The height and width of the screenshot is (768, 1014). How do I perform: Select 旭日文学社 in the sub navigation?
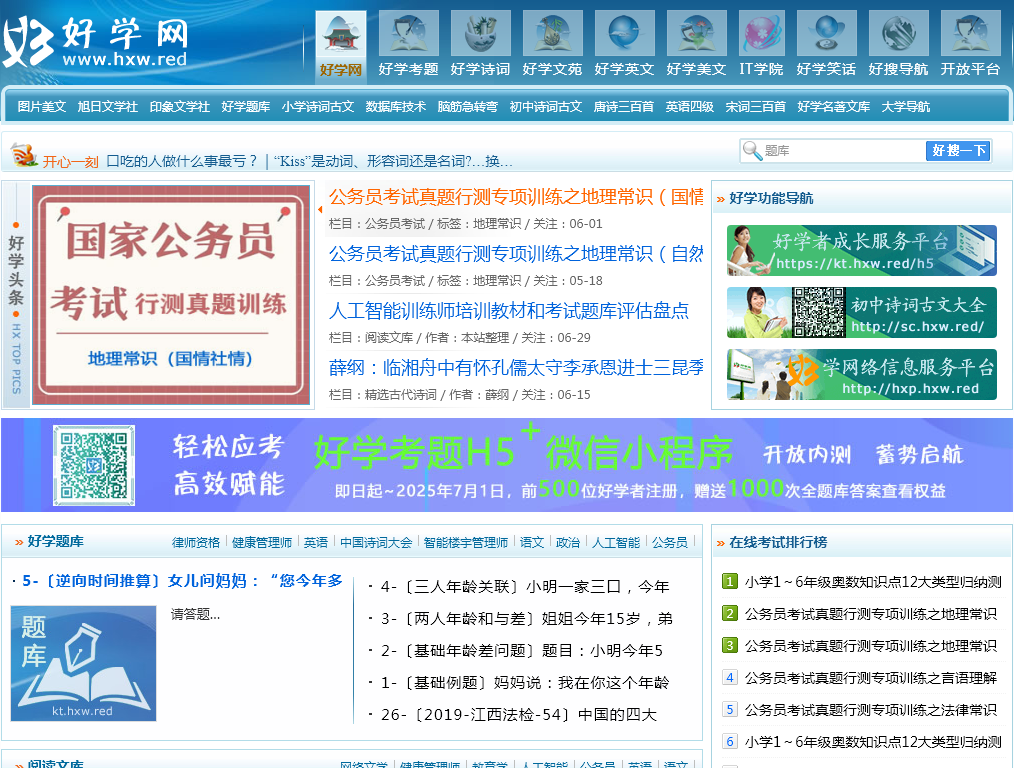[107, 107]
